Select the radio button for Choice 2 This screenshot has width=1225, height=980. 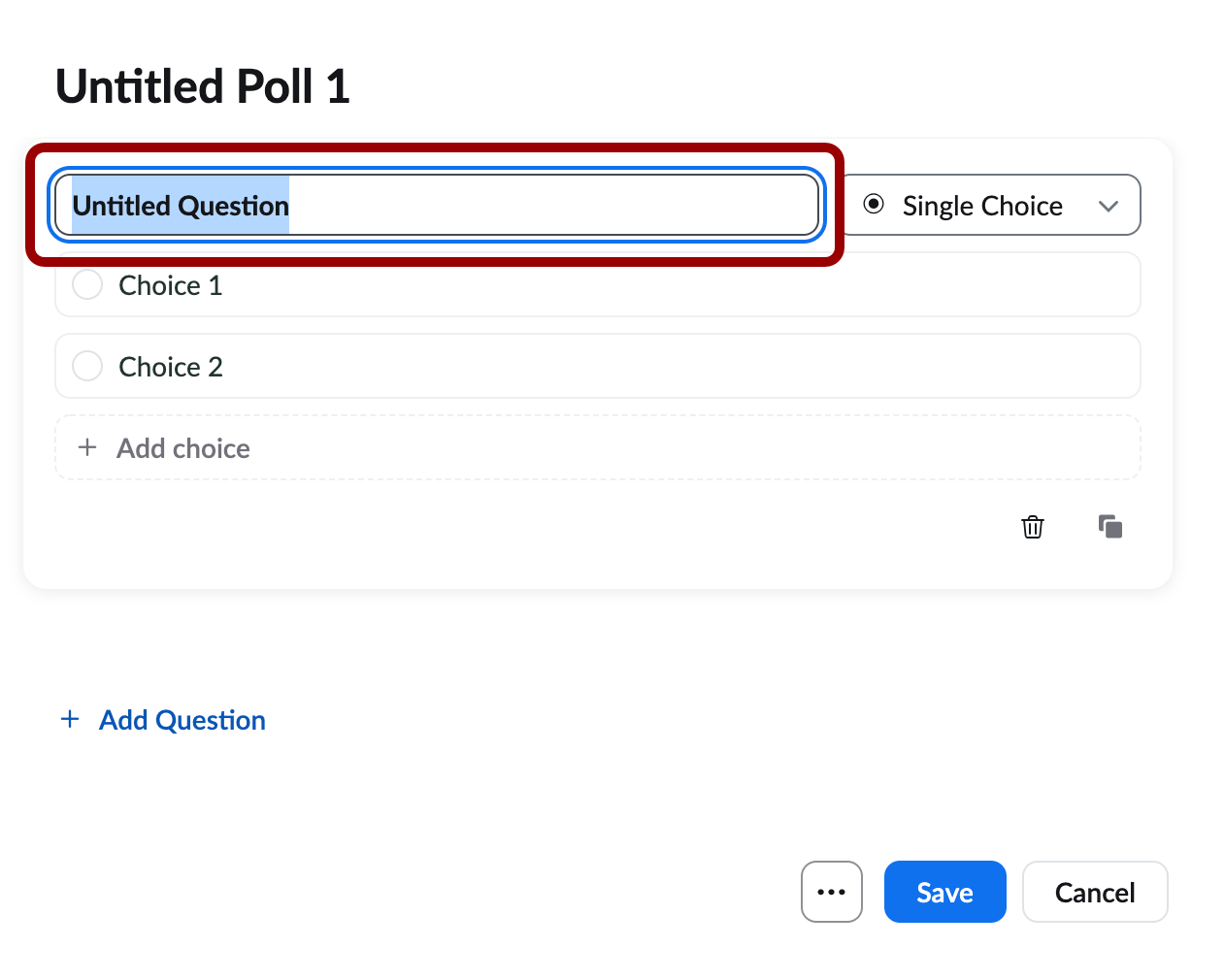pos(87,366)
